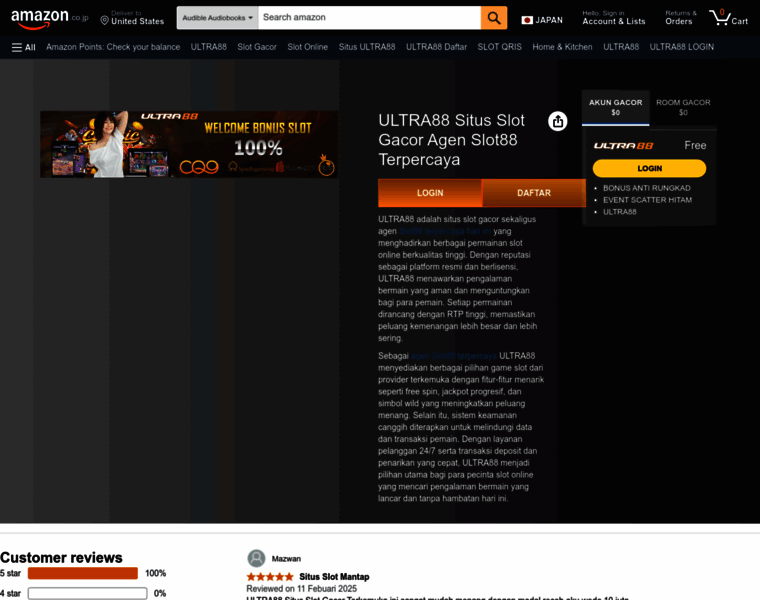Click the ULTRA88 logo in the buy box
Viewport: 760px width, 600px height.
(x=623, y=145)
